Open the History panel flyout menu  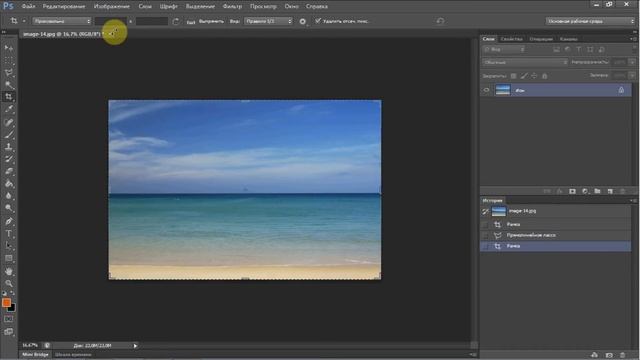[633, 201]
